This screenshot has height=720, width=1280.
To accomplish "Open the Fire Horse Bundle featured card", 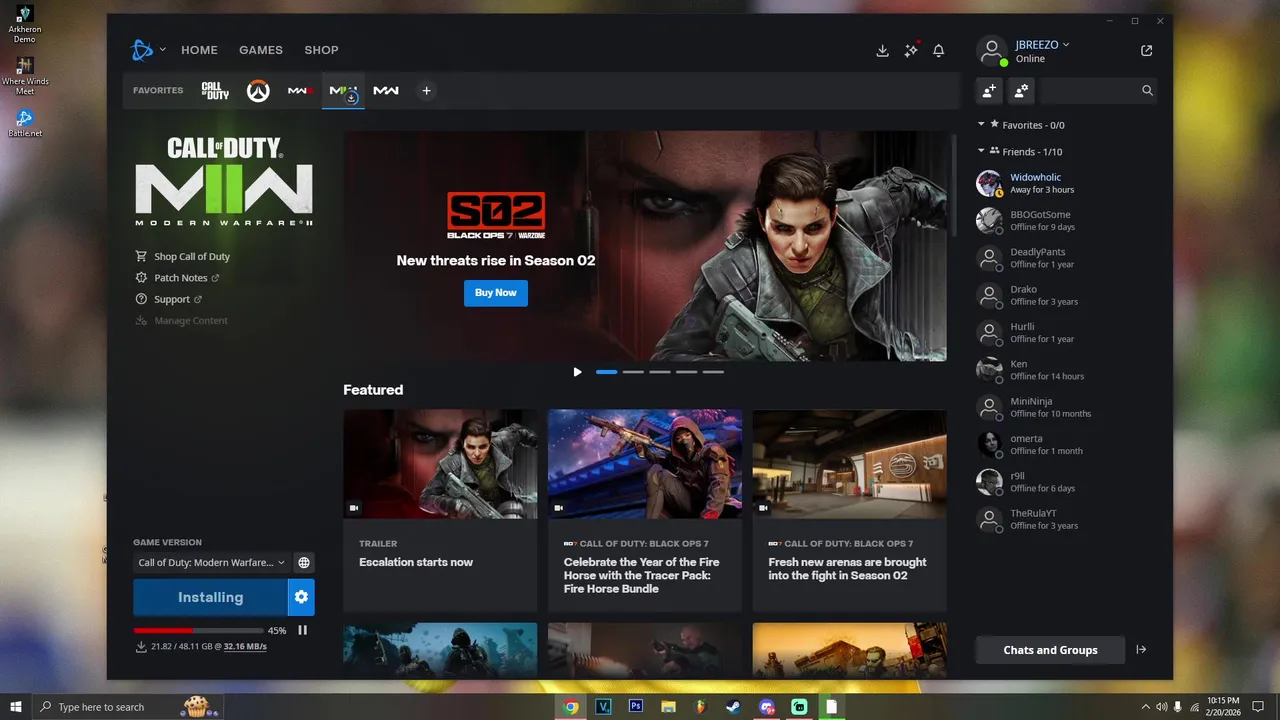I will [645, 511].
